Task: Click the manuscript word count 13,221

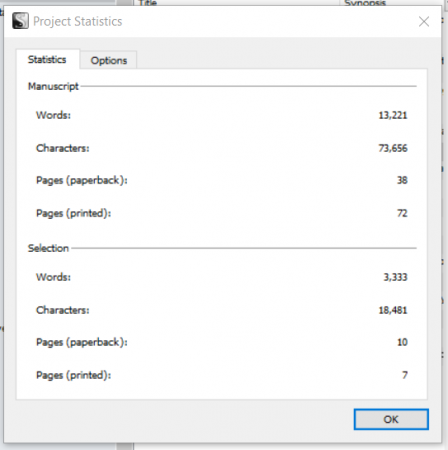Action: [393, 115]
